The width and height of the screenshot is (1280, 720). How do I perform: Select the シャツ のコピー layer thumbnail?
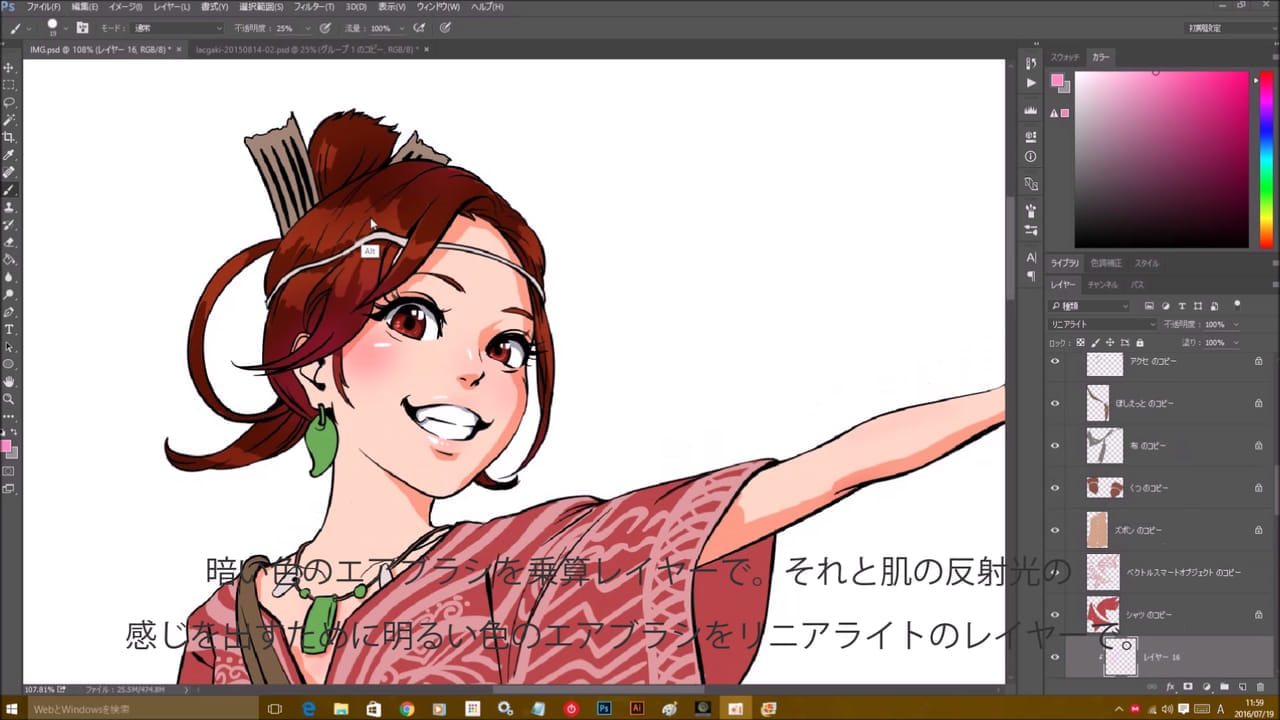tap(1103, 614)
